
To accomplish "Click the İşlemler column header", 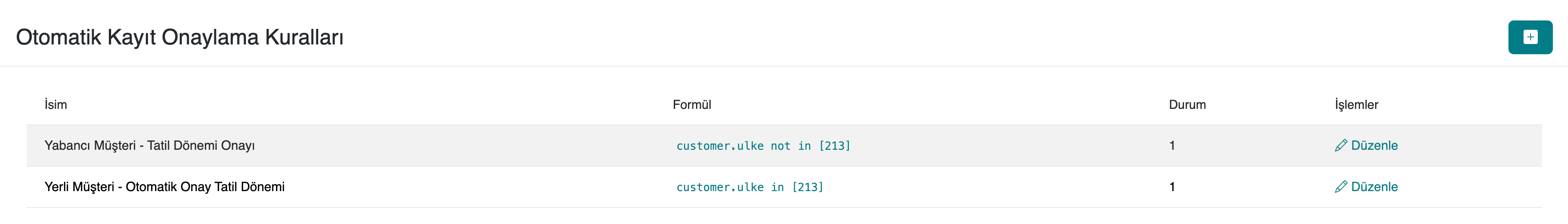I will point(1356,105).
